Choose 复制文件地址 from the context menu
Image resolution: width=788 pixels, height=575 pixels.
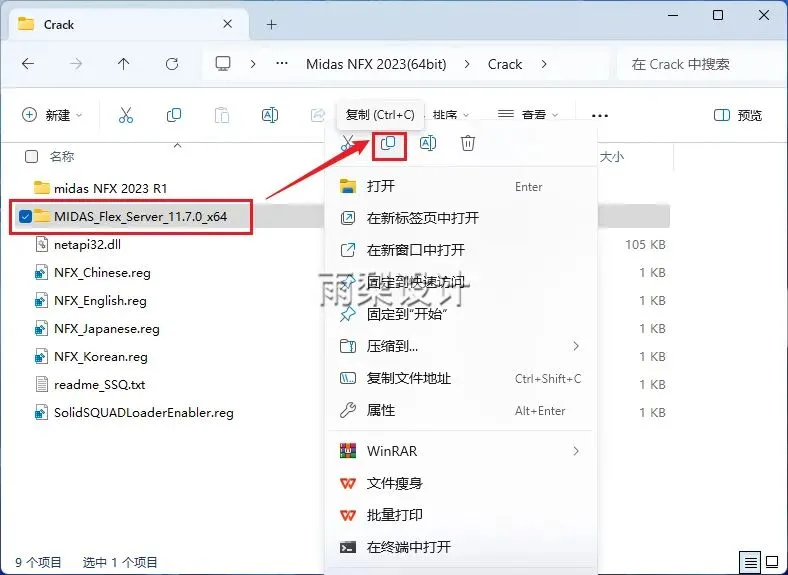(461, 378)
